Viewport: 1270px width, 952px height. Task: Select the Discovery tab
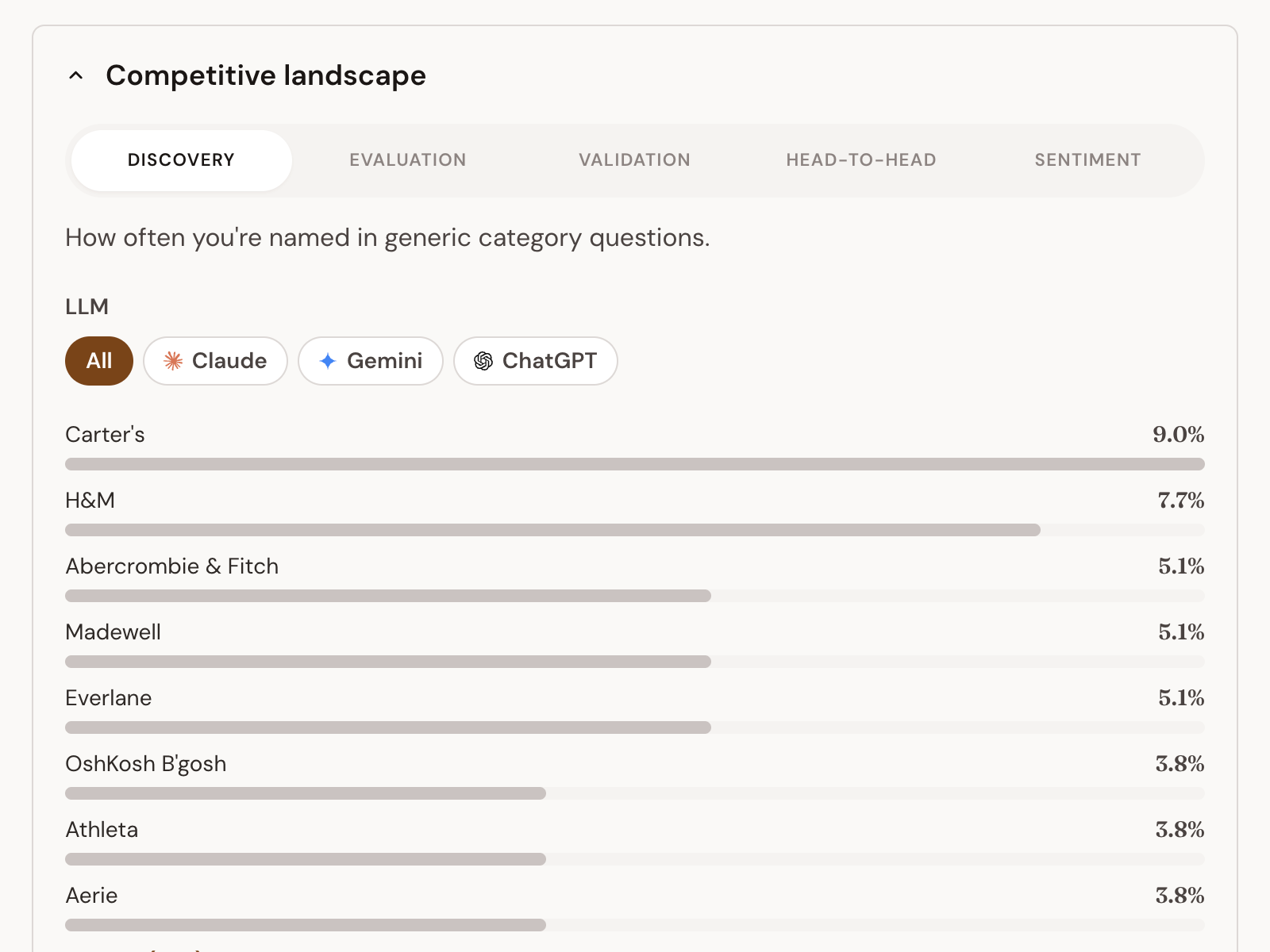[182, 160]
